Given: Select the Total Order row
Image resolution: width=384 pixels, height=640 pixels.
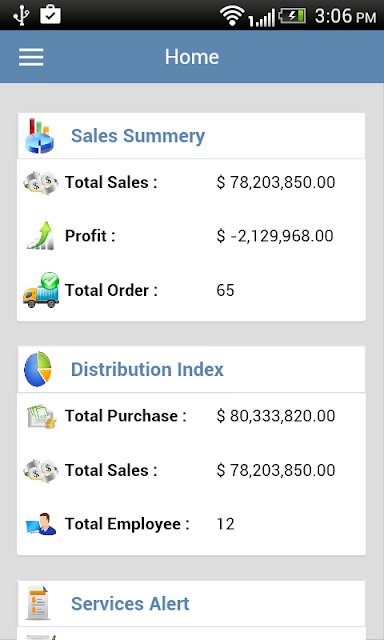Looking at the screenshot, I should click(x=191, y=290).
